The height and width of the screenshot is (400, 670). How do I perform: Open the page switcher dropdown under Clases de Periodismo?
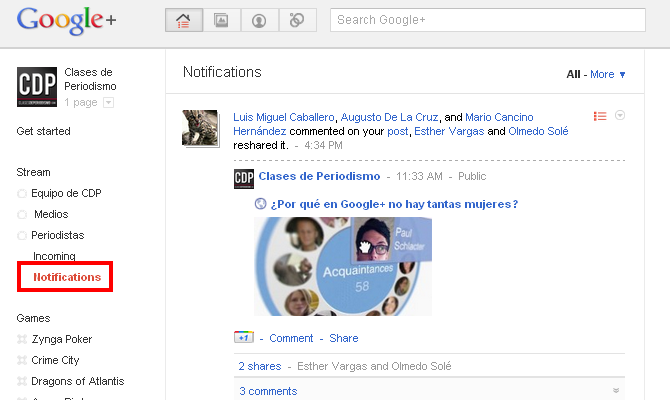(x=108, y=102)
